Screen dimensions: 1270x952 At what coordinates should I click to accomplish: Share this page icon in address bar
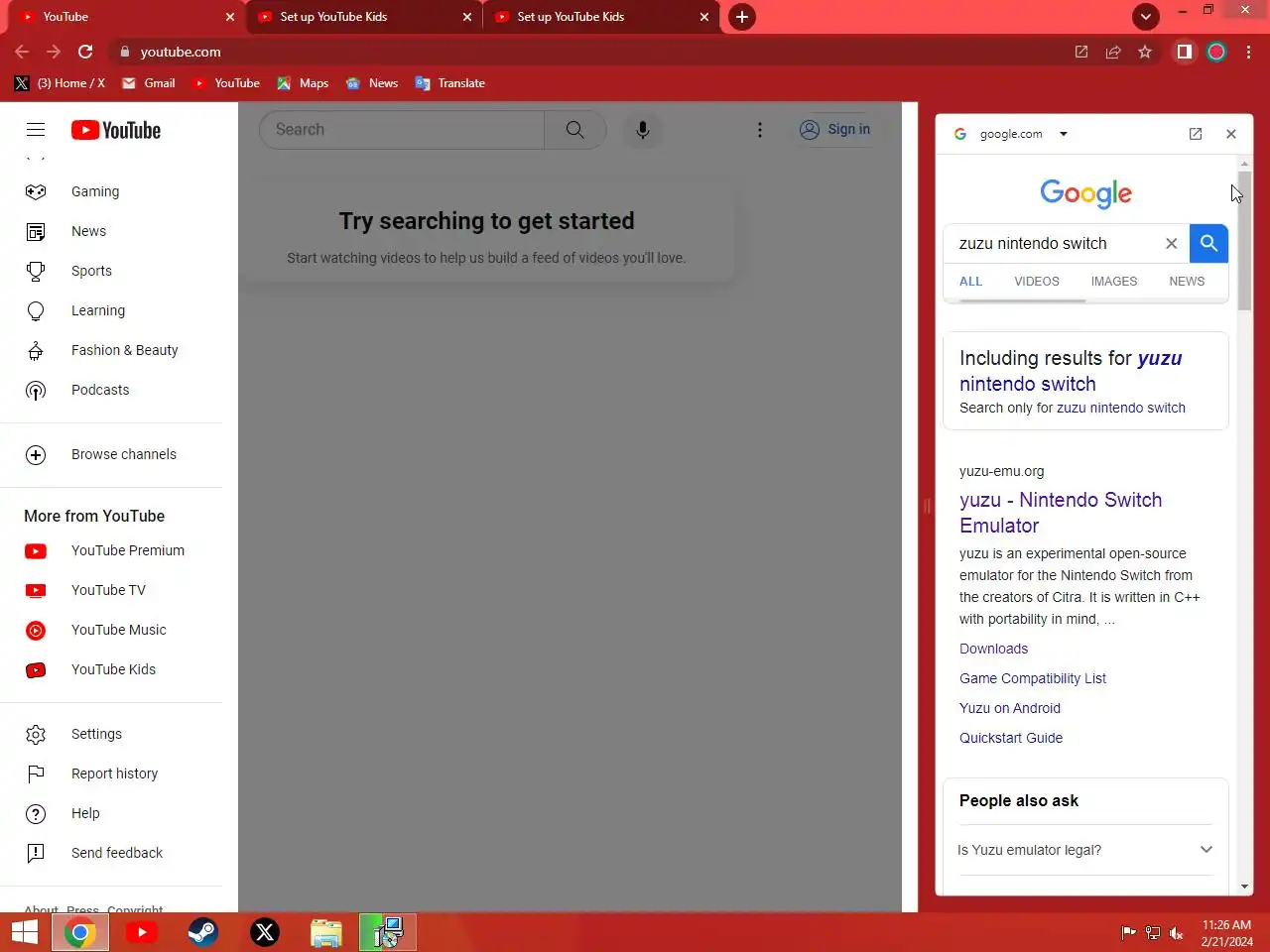(x=1113, y=52)
